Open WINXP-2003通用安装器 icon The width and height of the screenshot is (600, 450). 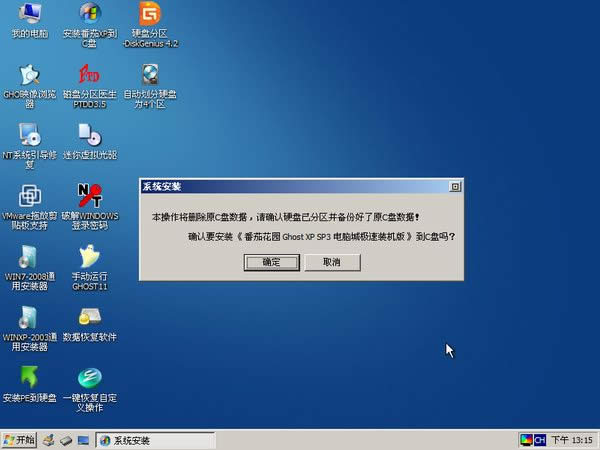[x=30, y=317]
